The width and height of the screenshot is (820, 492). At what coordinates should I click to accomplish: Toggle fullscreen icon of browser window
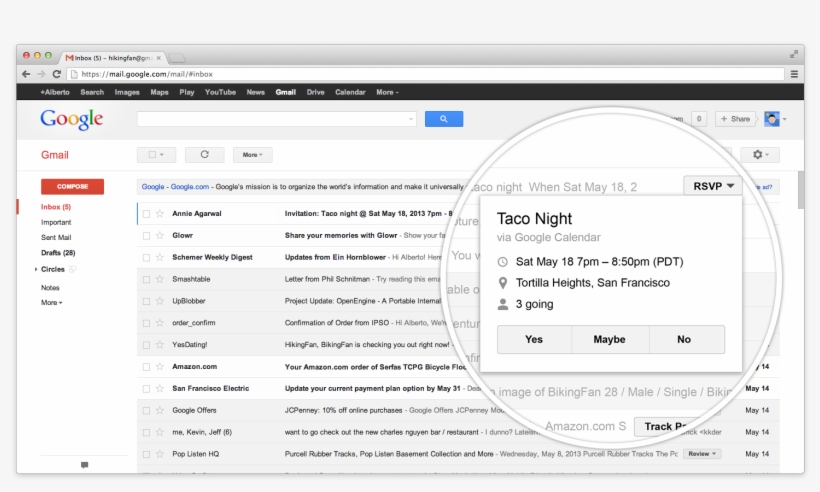(793, 54)
